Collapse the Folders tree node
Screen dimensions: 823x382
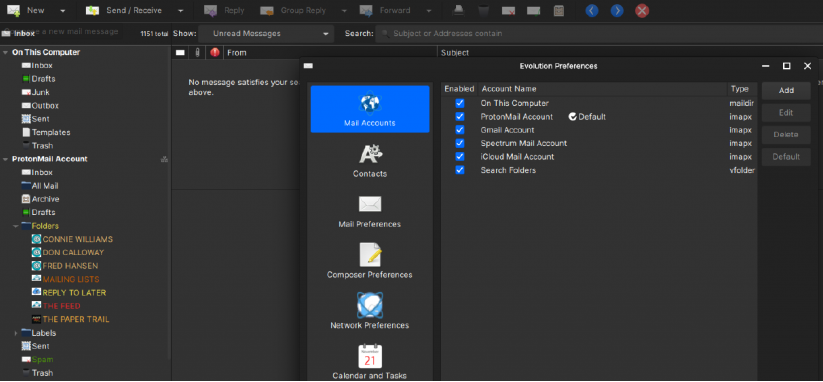[15, 226]
